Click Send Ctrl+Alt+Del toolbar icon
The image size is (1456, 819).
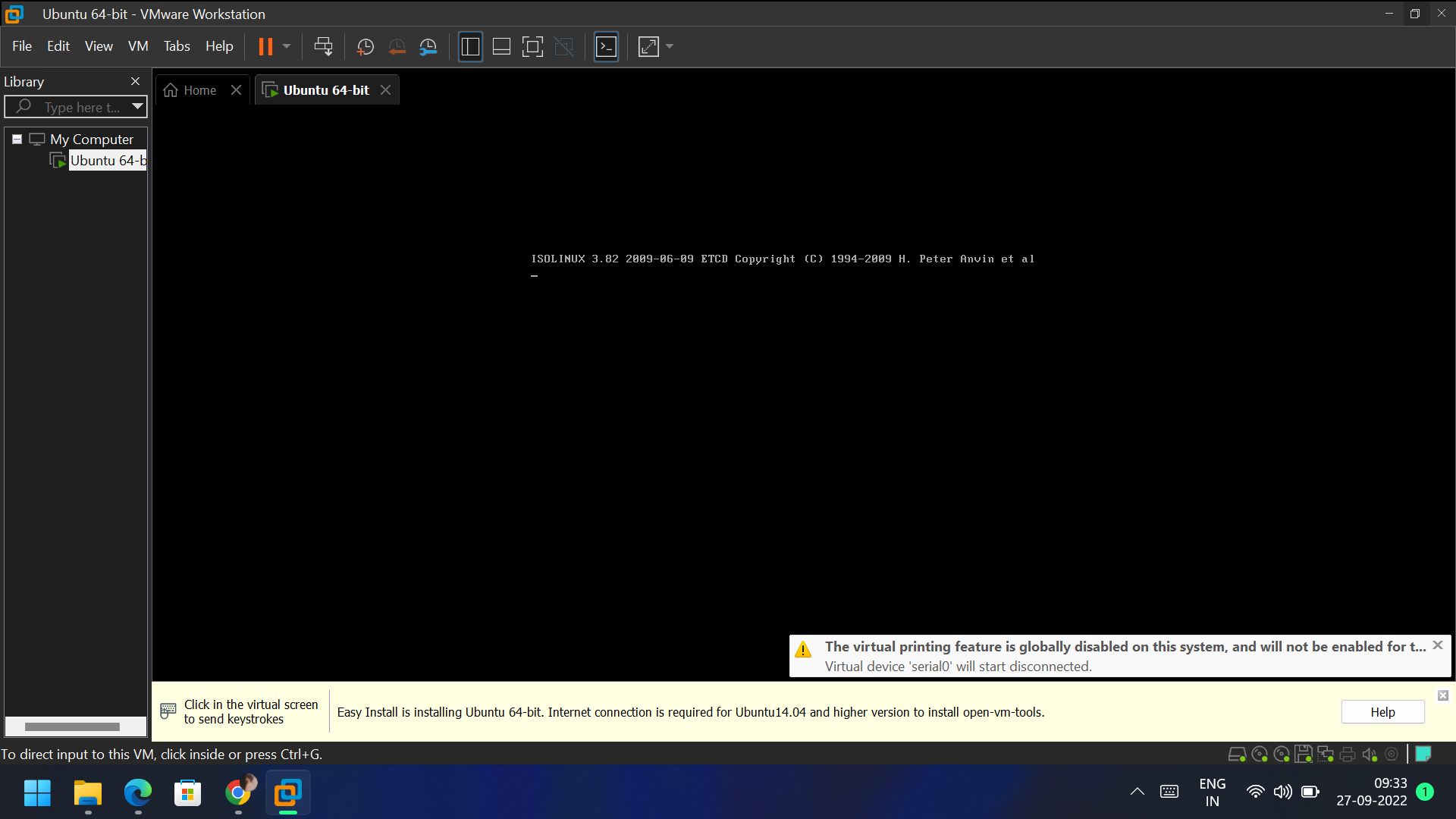coord(323,47)
